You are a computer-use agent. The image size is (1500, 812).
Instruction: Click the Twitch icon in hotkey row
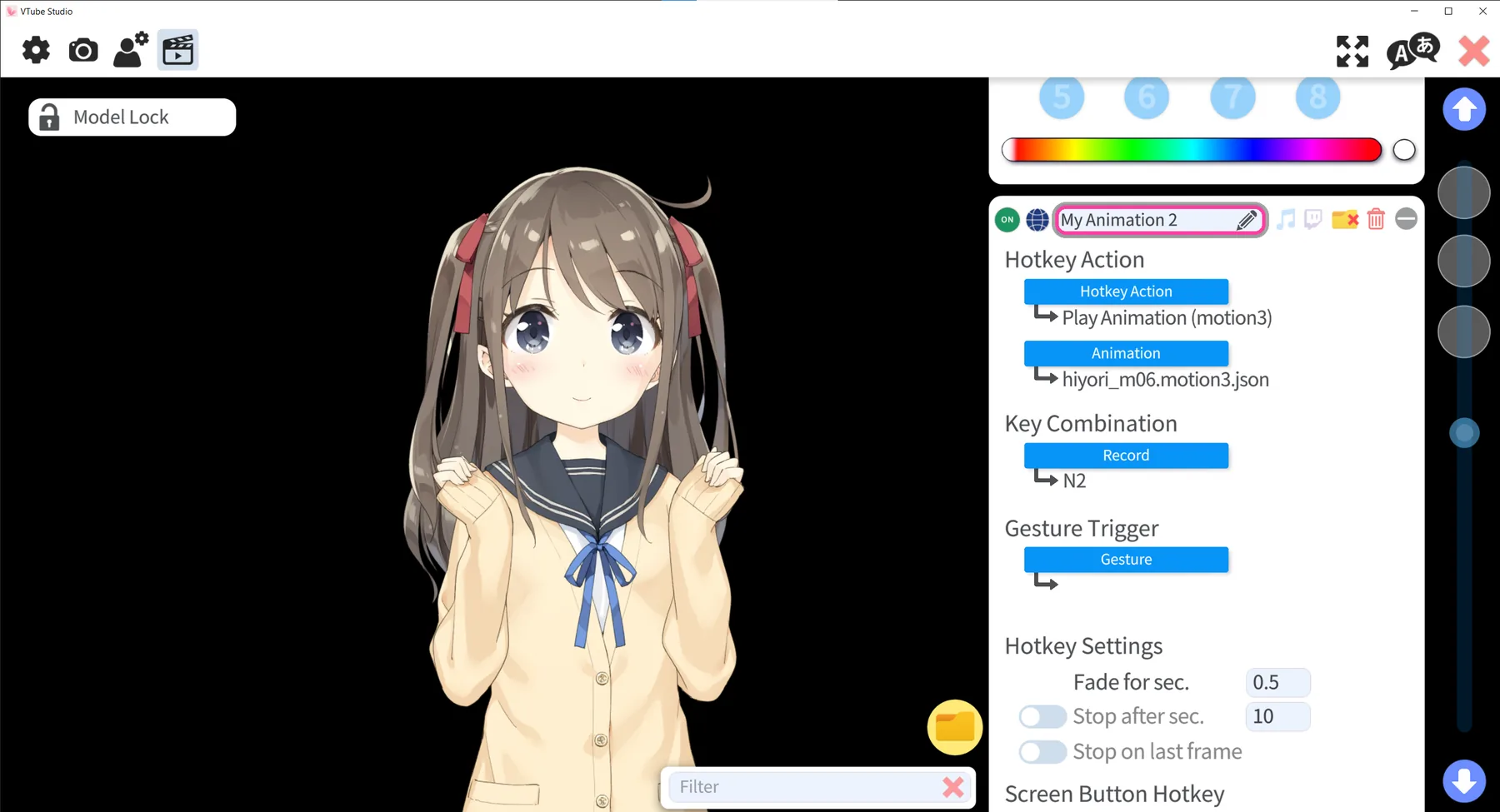(1313, 219)
